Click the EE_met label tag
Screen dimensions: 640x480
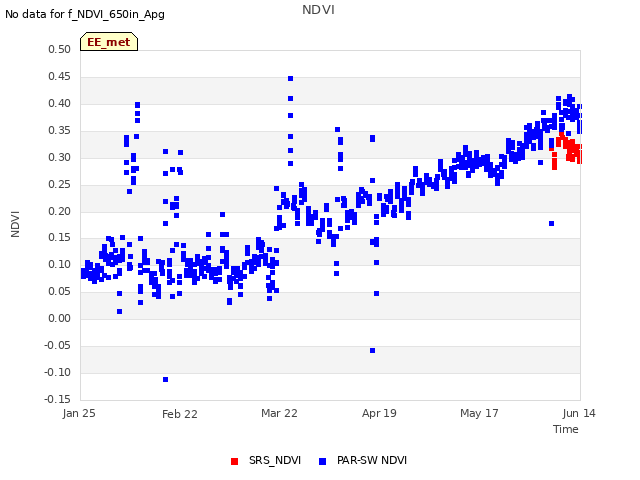click(109, 42)
